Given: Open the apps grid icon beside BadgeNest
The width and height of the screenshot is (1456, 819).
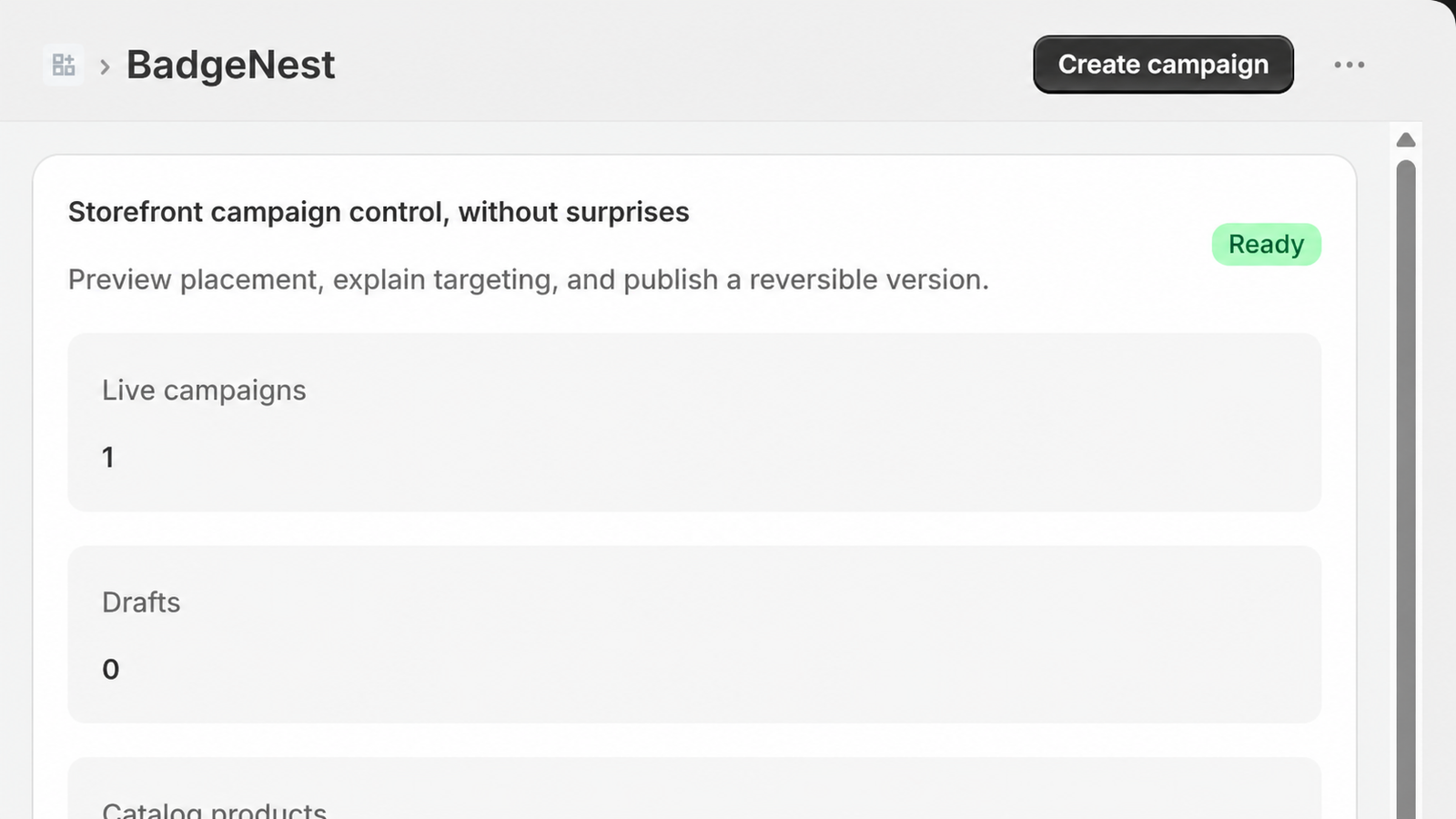Looking at the screenshot, I should pyautogui.click(x=64, y=65).
